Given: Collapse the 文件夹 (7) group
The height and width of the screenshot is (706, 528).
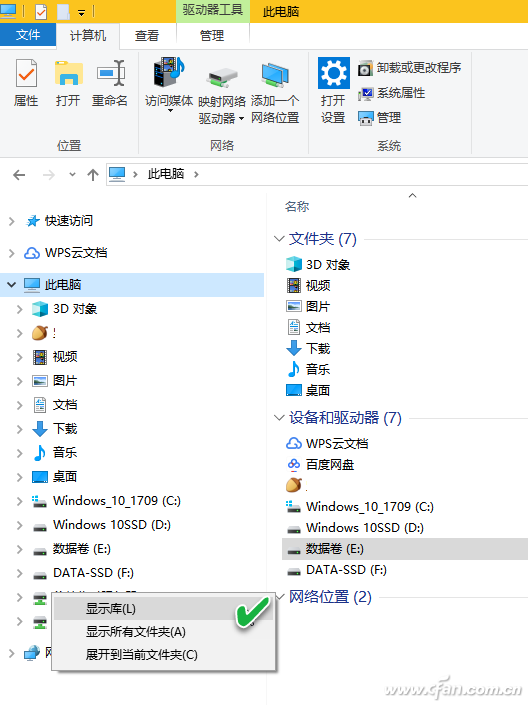Looking at the screenshot, I should click(x=280, y=239).
